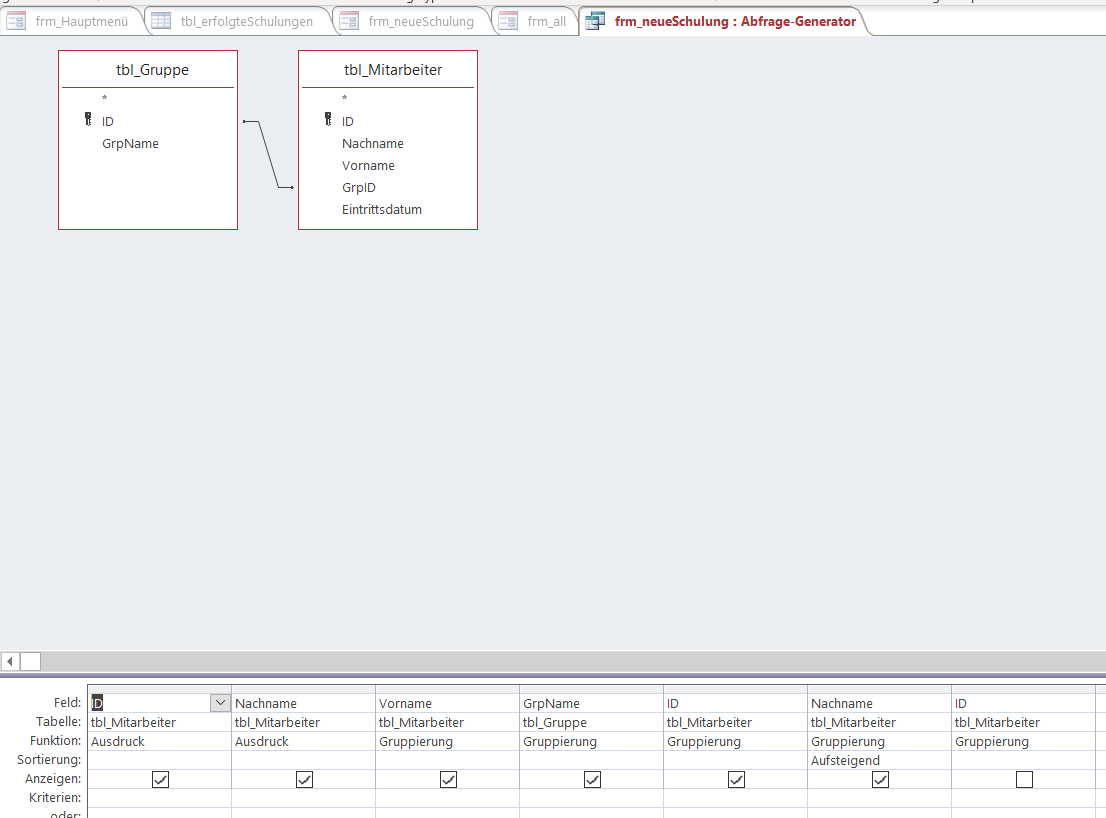The image size is (1106, 818).
Task: Select the GrpID field in tbl_Mitarbeiter
Action: (x=358, y=188)
